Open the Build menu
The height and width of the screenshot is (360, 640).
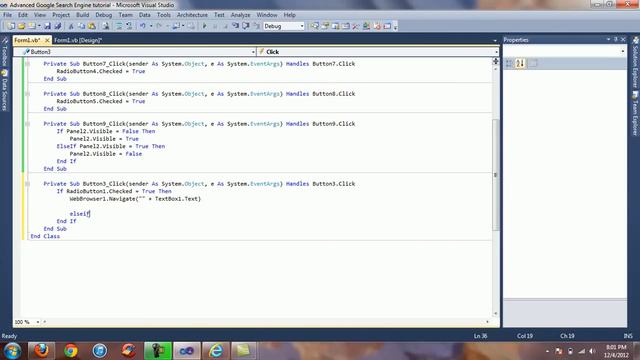pyautogui.click(x=82, y=15)
